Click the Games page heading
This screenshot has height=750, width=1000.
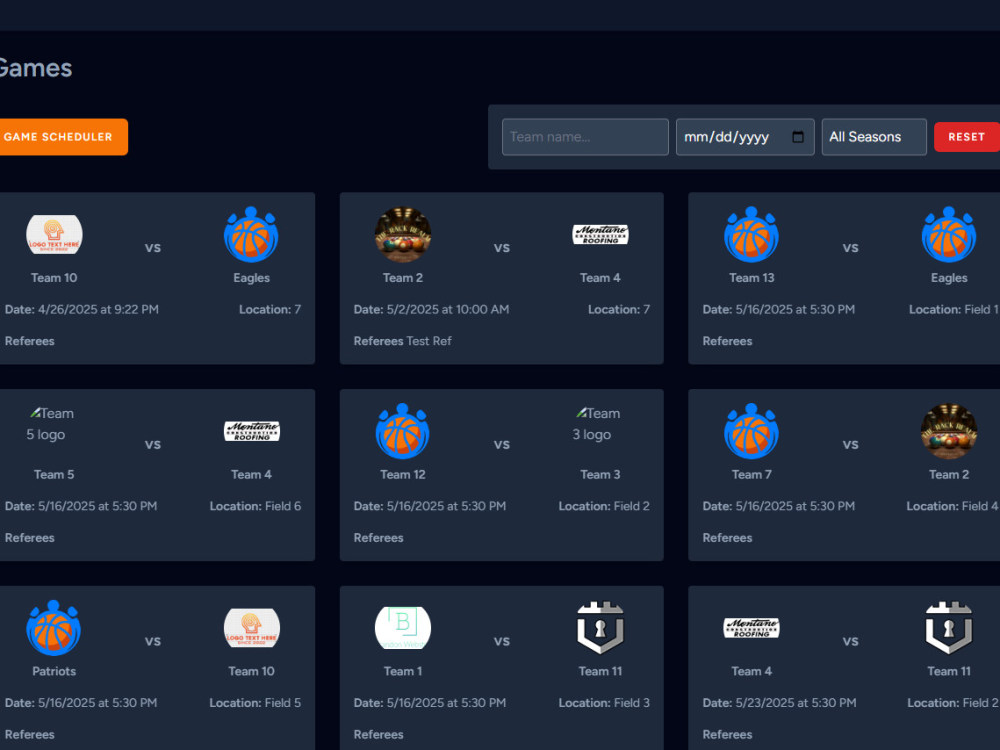click(x=36, y=68)
